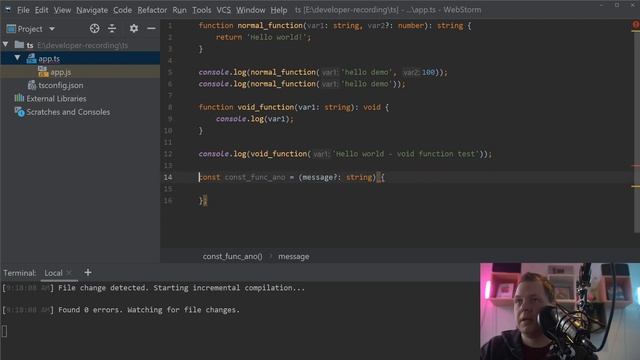
Task: Click the locate/scroll from source target icon
Action: 94,29
